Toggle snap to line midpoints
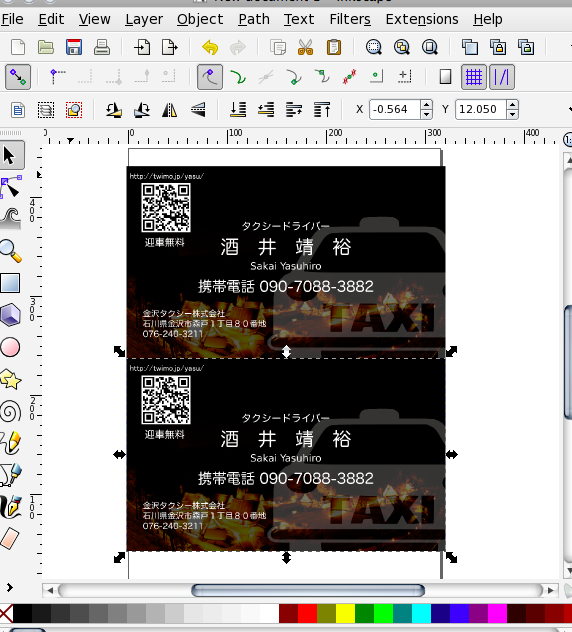Image resolution: width=572 pixels, height=632 pixels. [349, 77]
